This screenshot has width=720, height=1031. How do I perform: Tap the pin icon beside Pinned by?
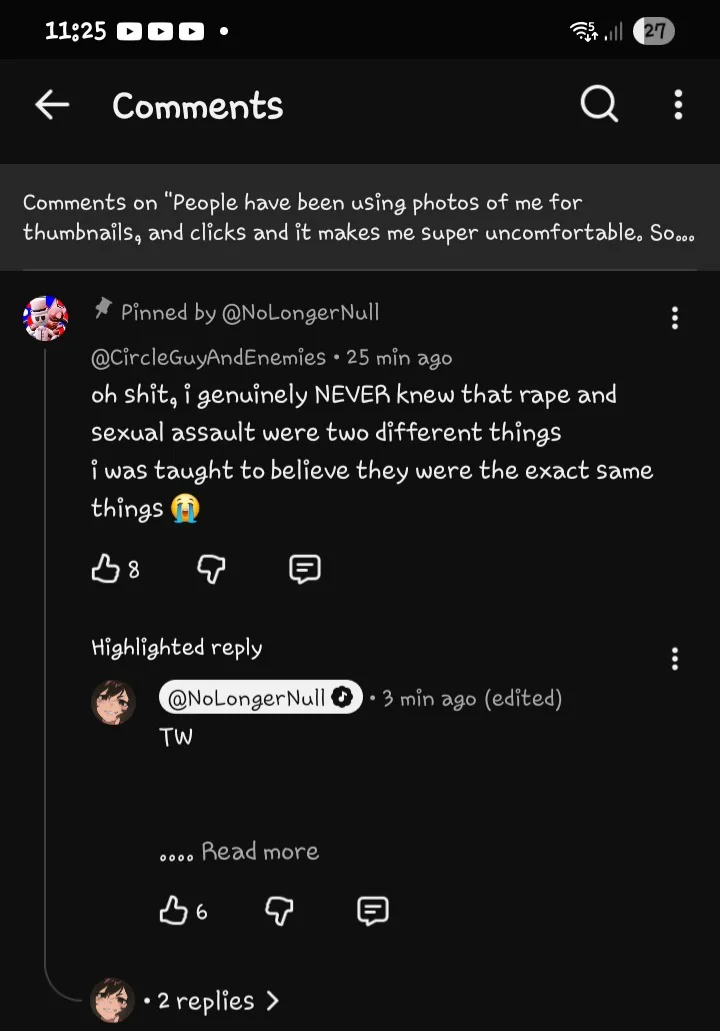[x=102, y=309]
